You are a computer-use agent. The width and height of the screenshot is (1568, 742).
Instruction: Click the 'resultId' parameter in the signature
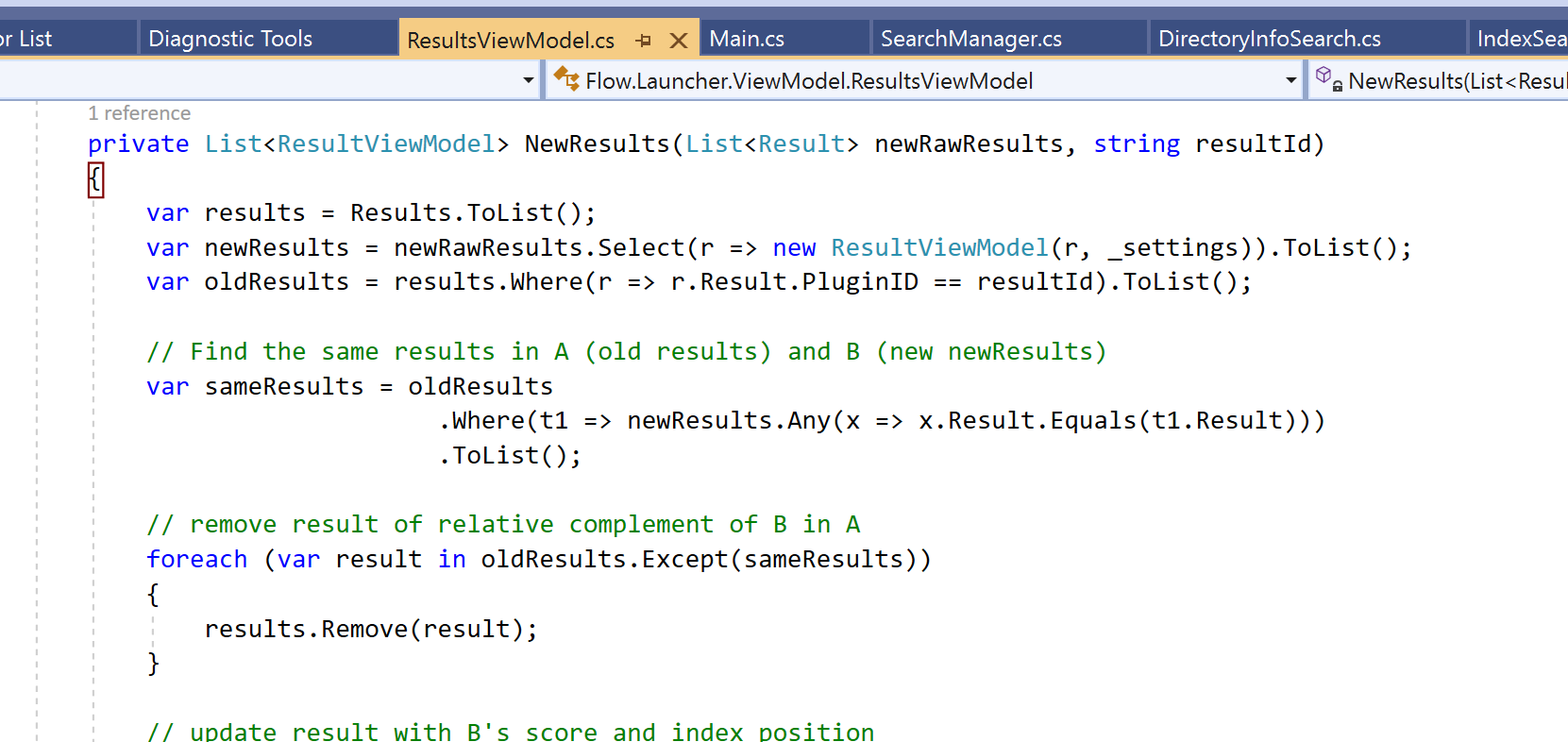tap(1253, 144)
